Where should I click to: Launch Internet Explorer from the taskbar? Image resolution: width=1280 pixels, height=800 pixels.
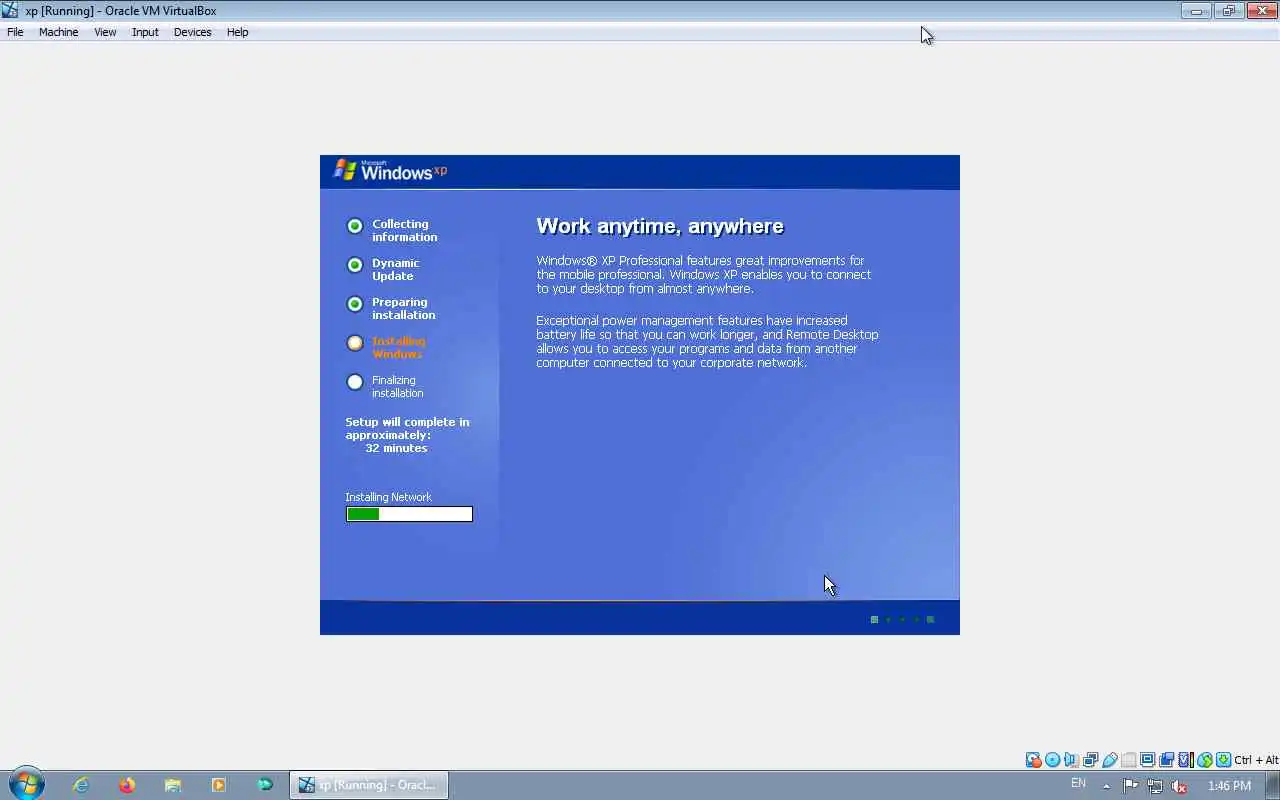tap(81, 785)
